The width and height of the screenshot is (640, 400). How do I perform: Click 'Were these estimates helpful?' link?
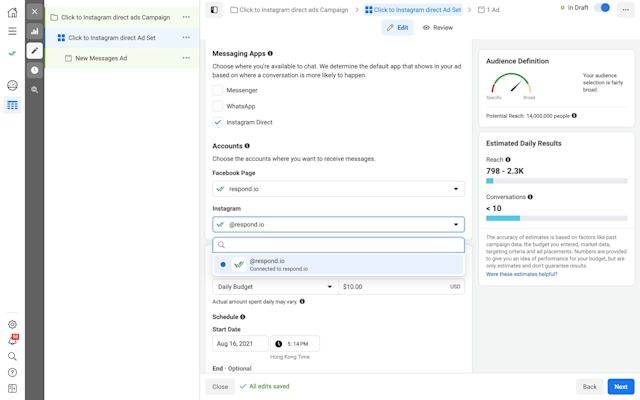(x=521, y=274)
